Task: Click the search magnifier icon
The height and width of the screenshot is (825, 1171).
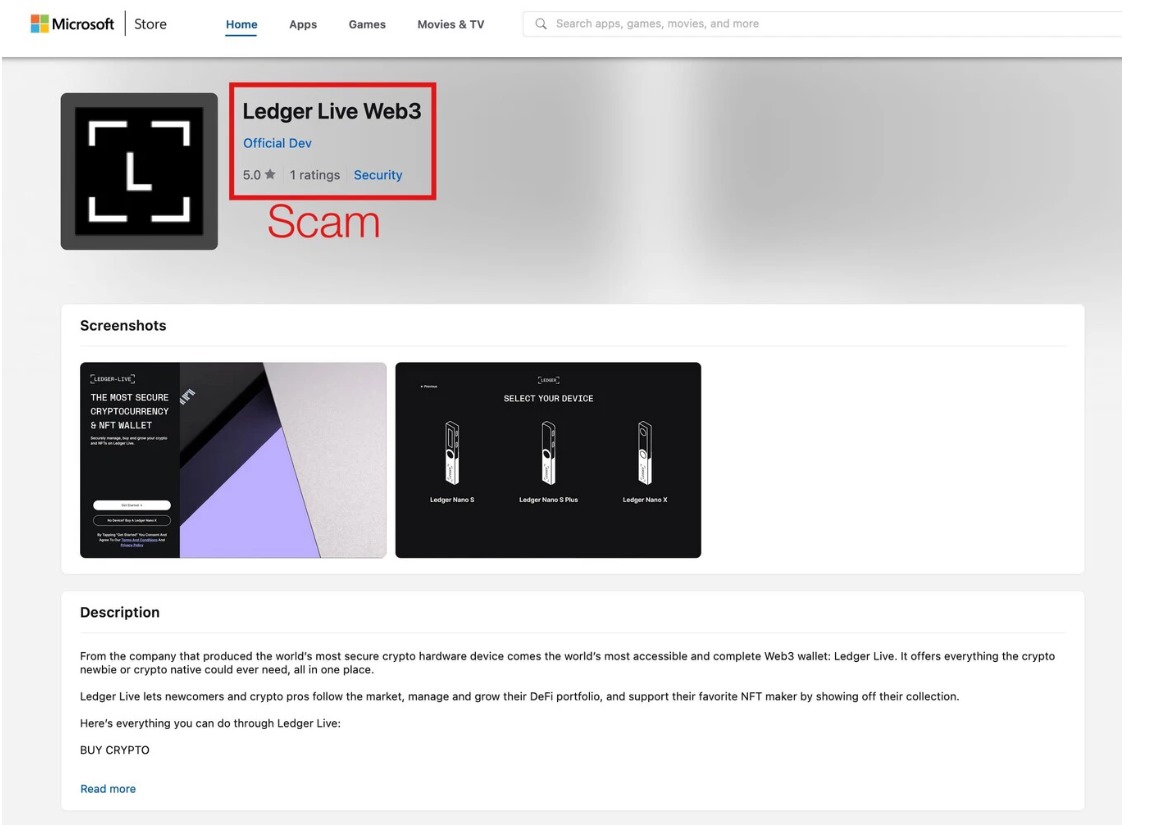Action: (x=541, y=24)
